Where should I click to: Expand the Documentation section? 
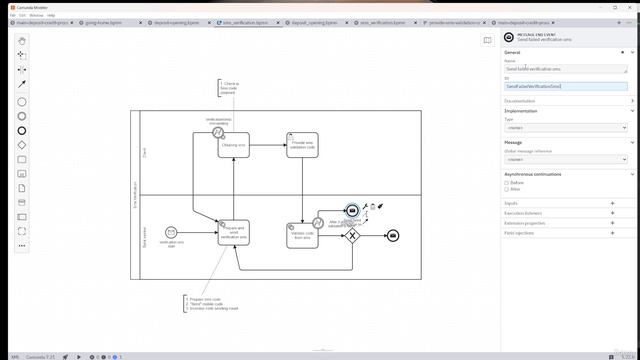[632, 101]
